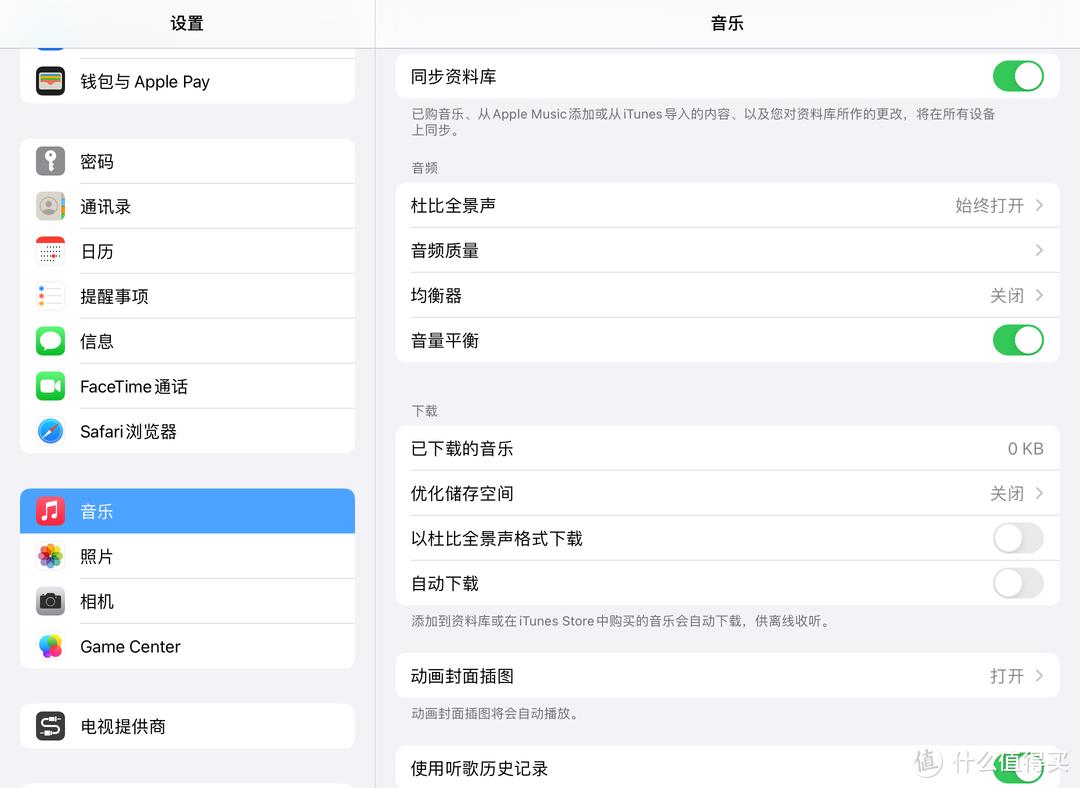Click the 日历 icon in sidebar
Image resolution: width=1080 pixels, height=788 pixels.
click(x=50, y=251)
